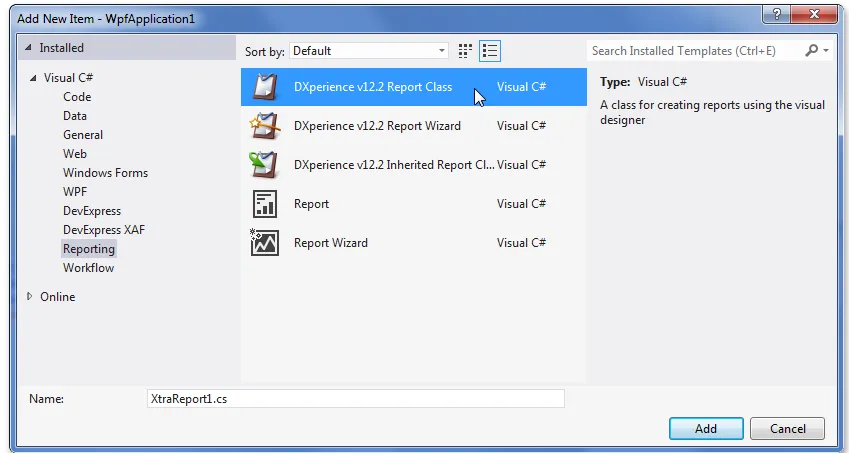Screen dimensions: 849x453
Task: Select the Web category
Action: coord(75,154)
